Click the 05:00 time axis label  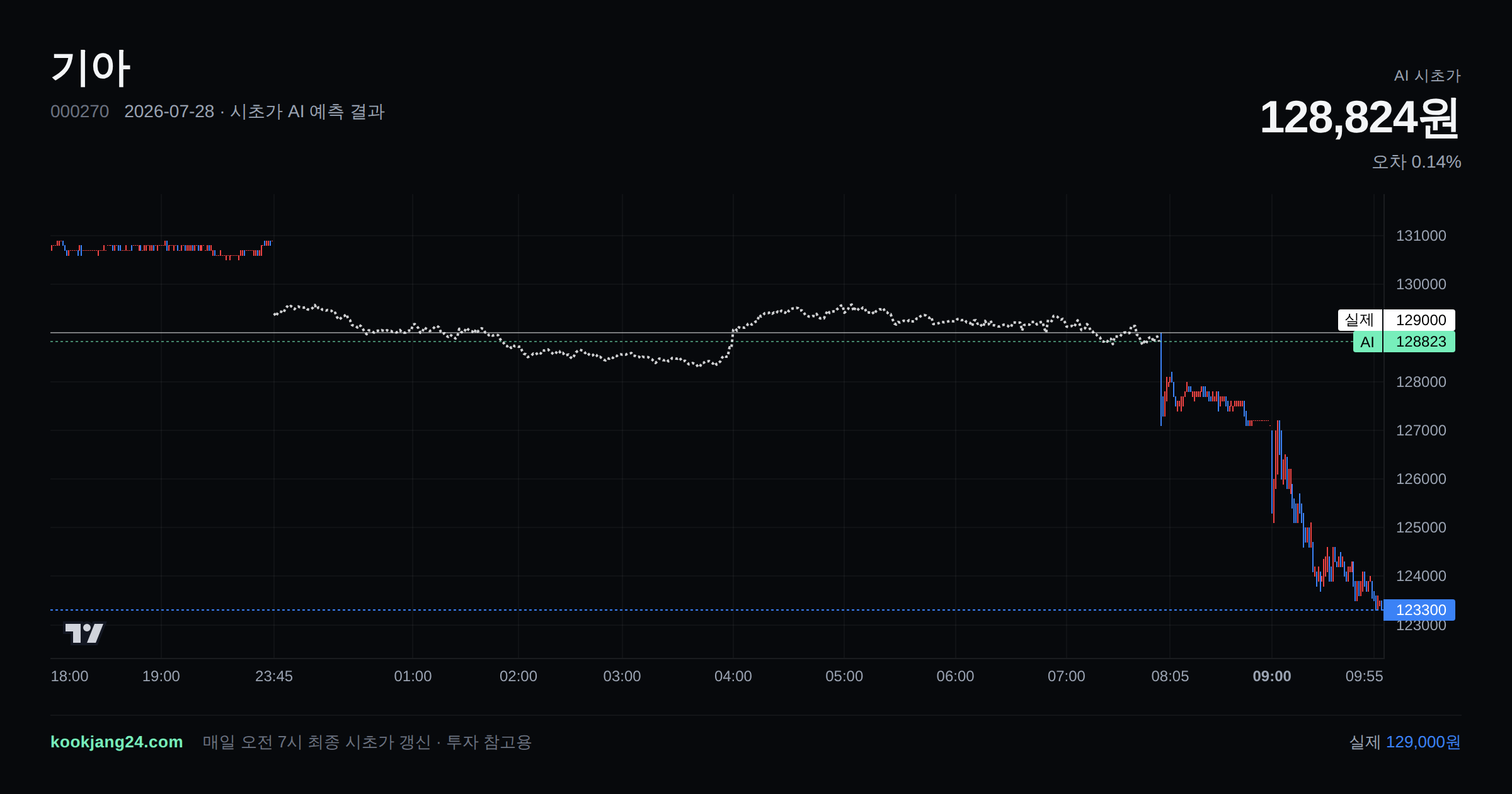pos(844,676)
